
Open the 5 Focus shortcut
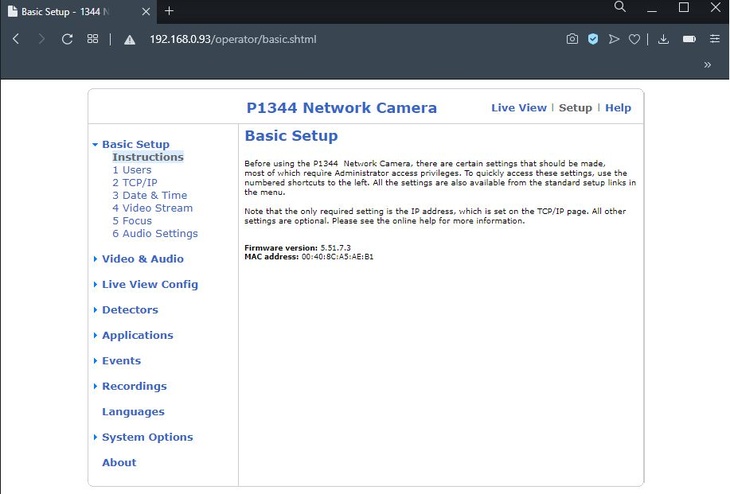pyautogui.click(x=132, y=221)
